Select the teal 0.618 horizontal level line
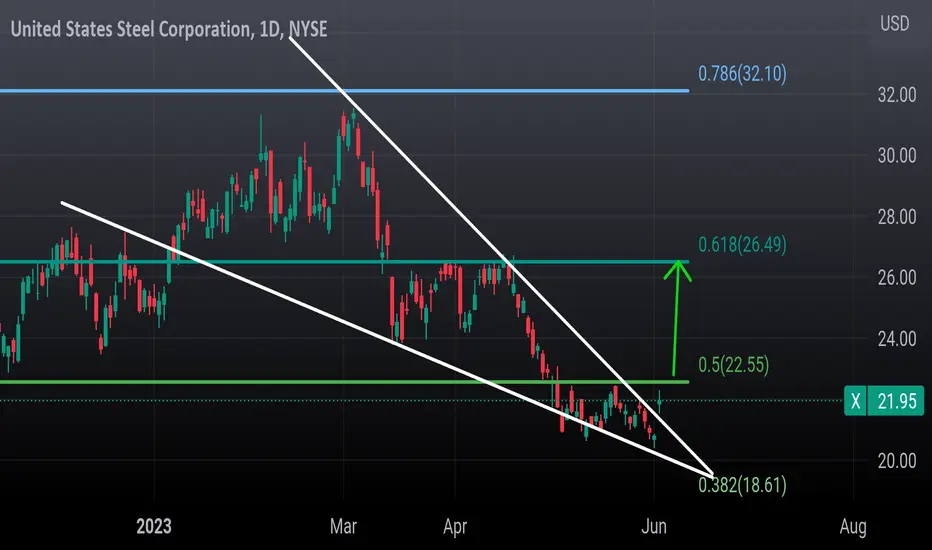This screenshot has width=932, height=550. click(x=345, y=262)
